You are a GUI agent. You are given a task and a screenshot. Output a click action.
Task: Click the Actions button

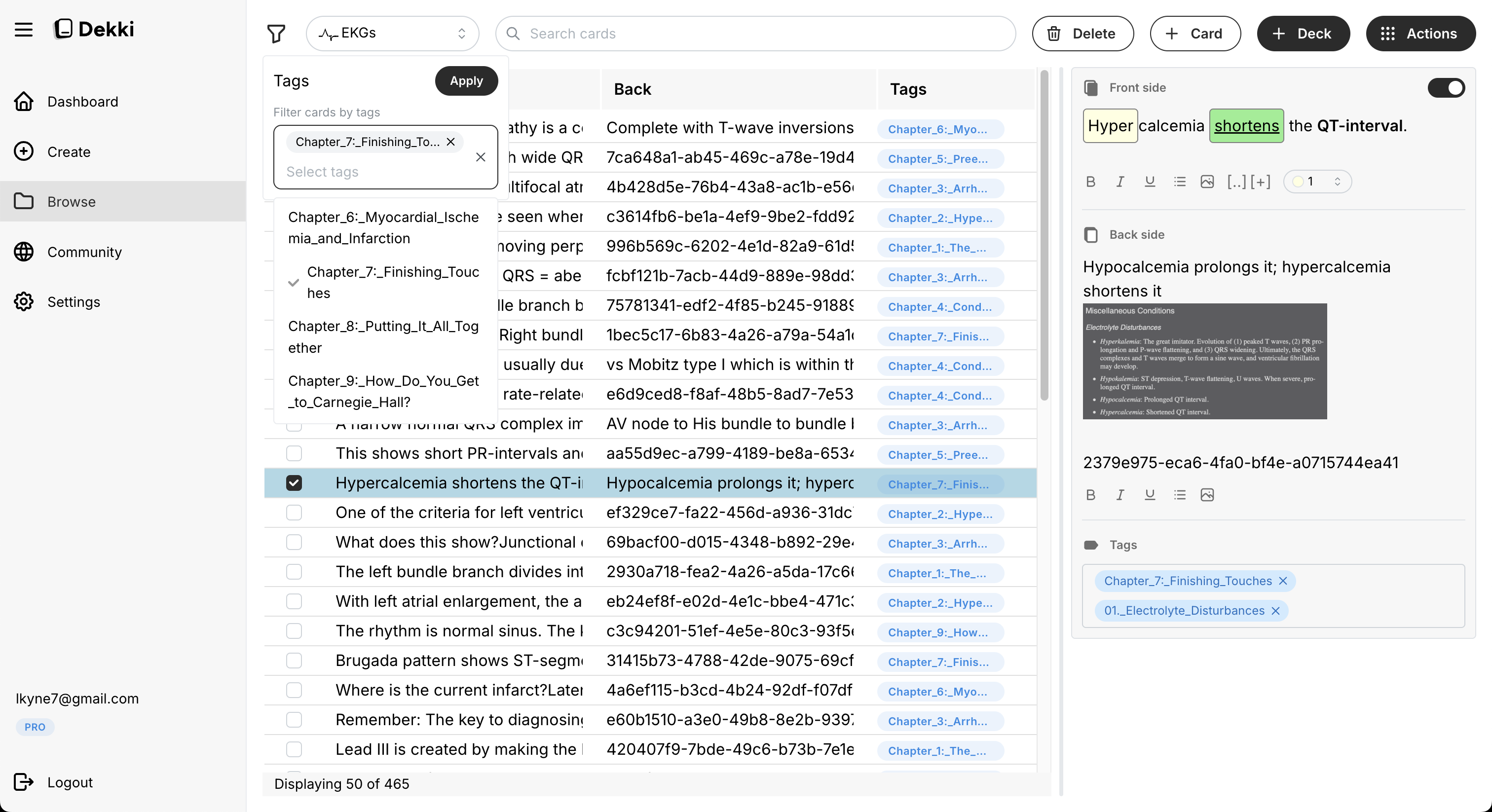(1420, 34)
